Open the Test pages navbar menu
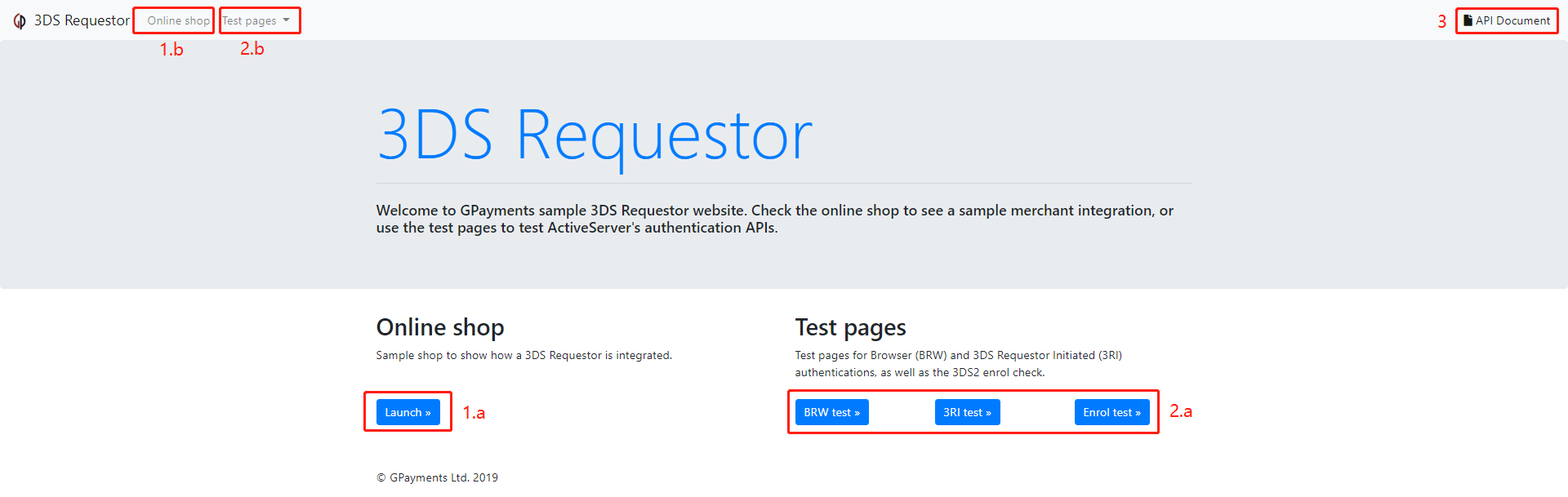 coord(250,21)
